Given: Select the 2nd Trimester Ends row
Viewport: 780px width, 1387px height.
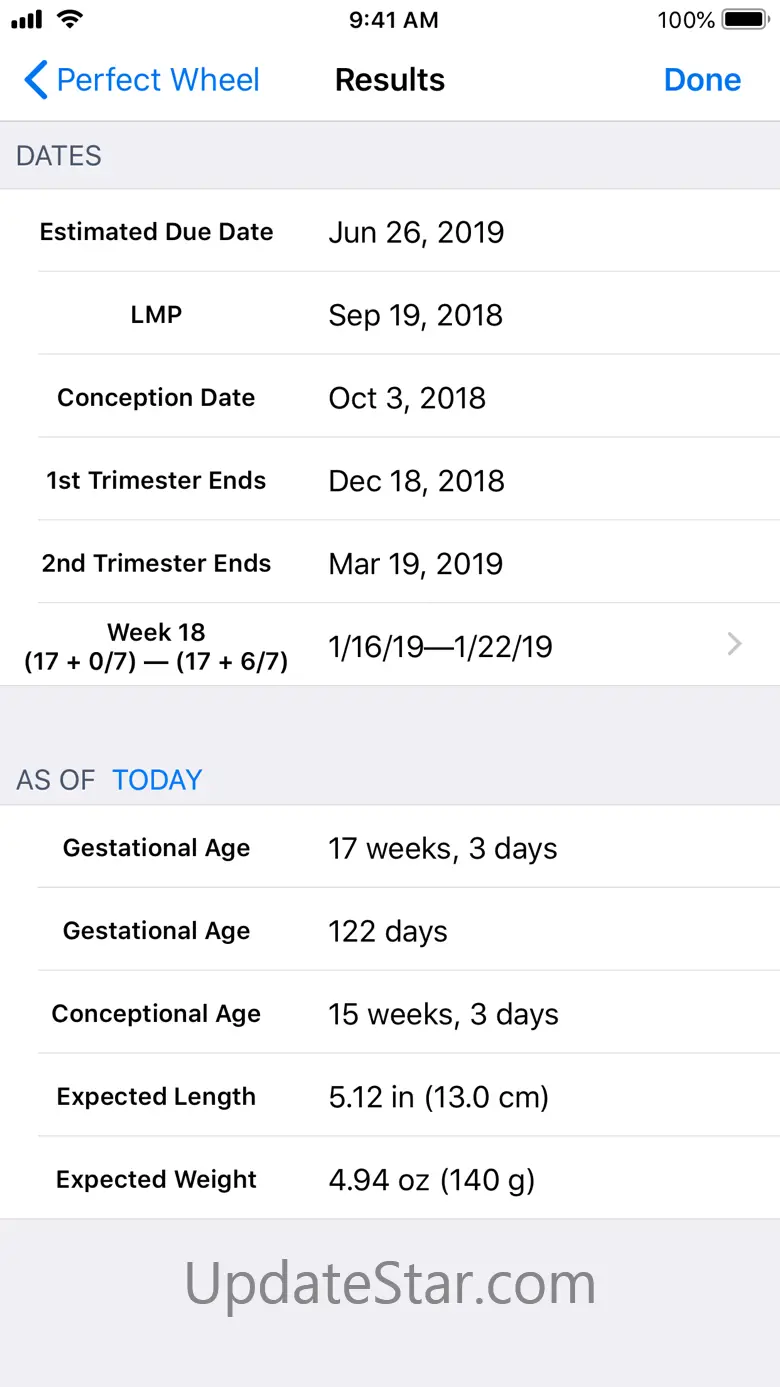Looking at the screenshot, I should [390, 564].
